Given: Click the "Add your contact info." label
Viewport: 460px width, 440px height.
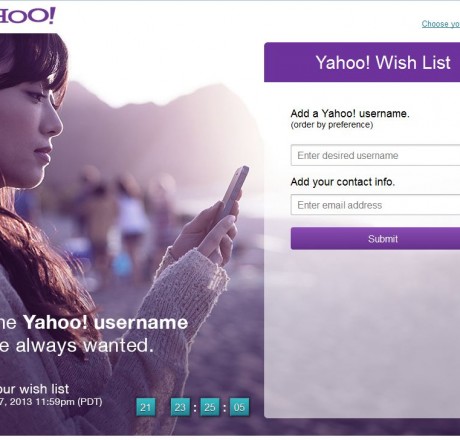Looking at the screenshot, I should [343, 182].
